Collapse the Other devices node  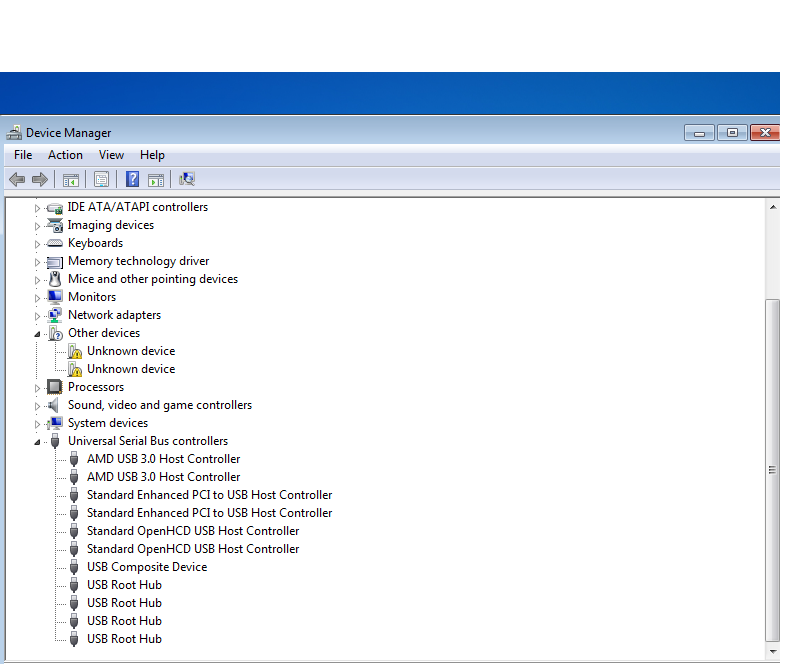tap(37, 334)
